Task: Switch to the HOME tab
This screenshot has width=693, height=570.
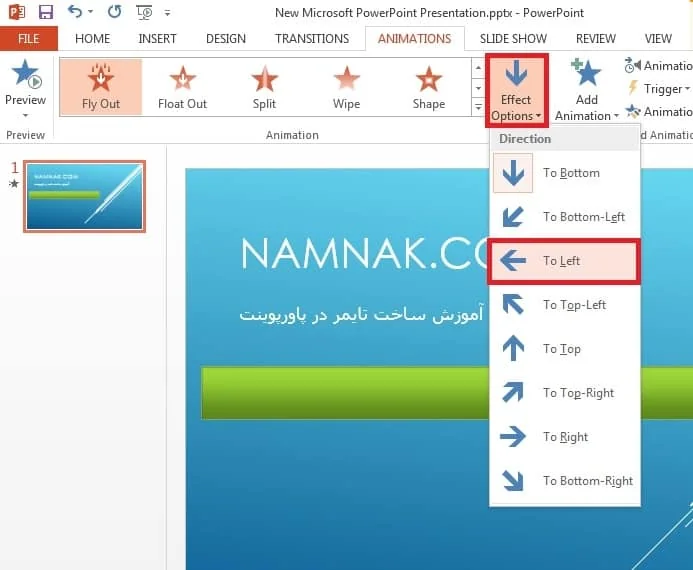Action: 92,39
